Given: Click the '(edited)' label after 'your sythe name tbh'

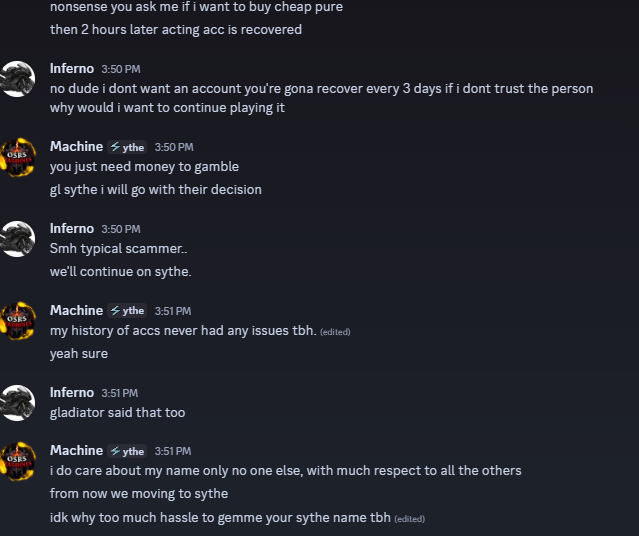Looking at the screenshot, I should click(x=410, y=519).
